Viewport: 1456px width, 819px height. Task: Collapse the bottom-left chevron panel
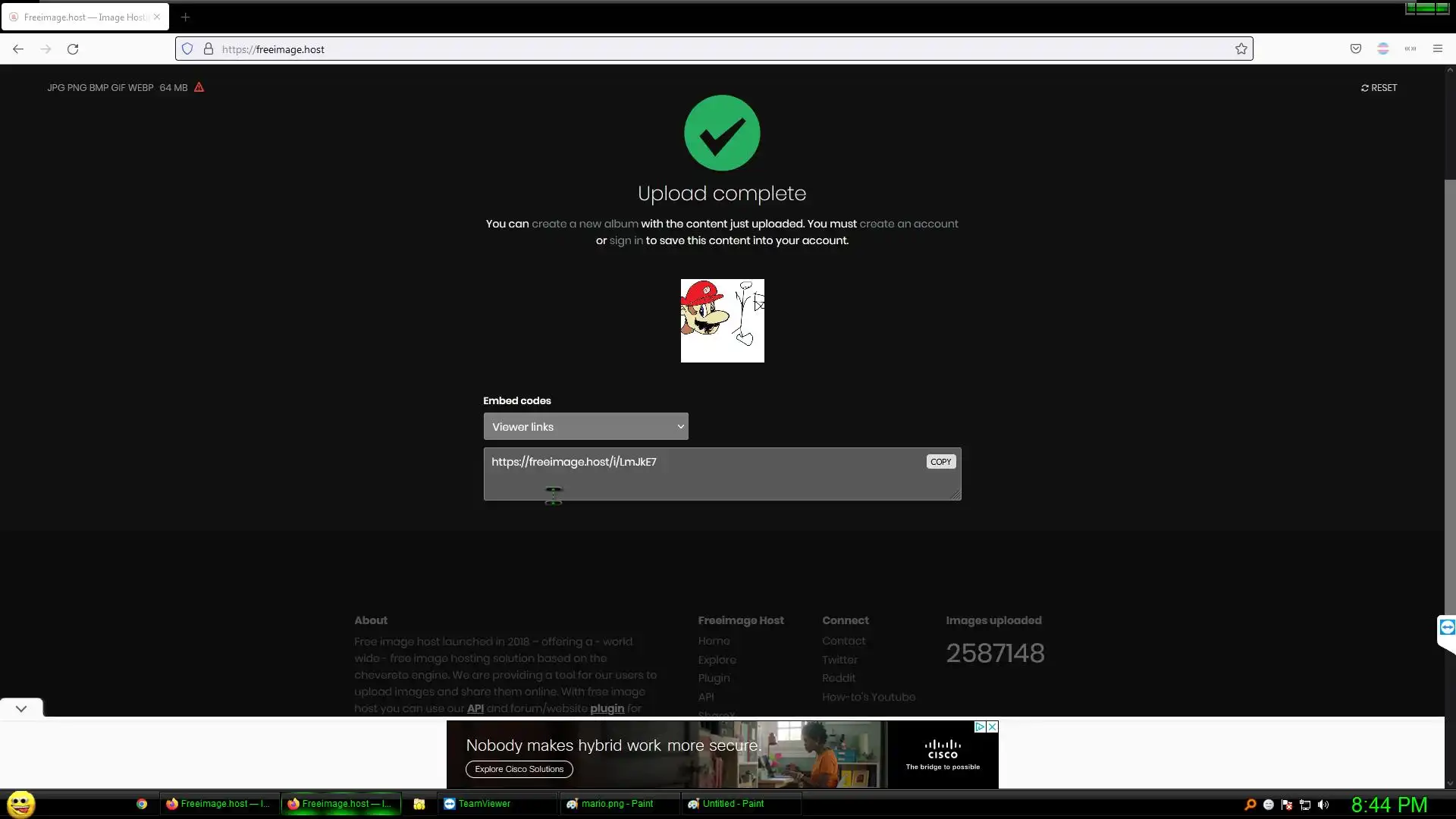21,708
